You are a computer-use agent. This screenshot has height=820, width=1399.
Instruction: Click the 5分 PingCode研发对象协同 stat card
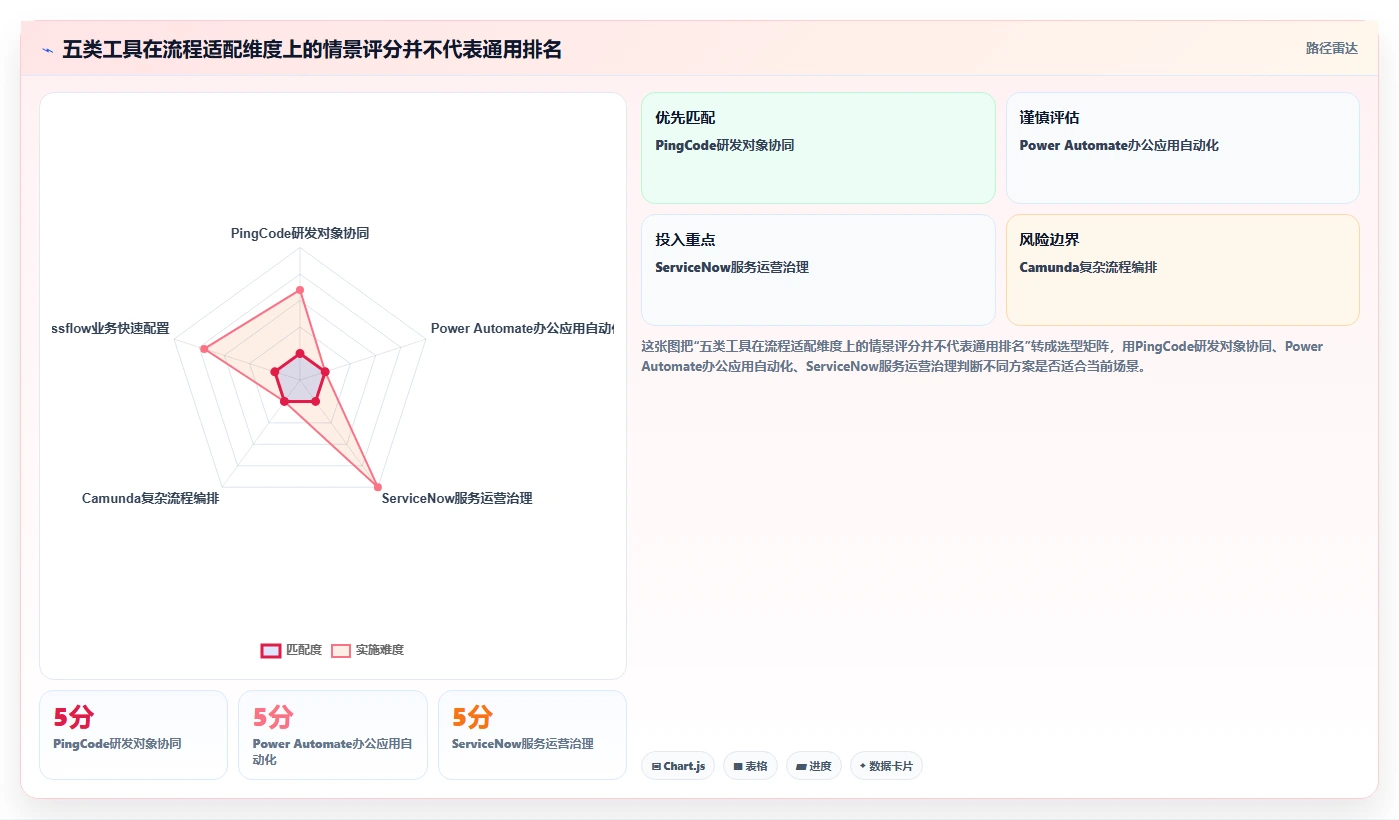click(x=133, y=735)
